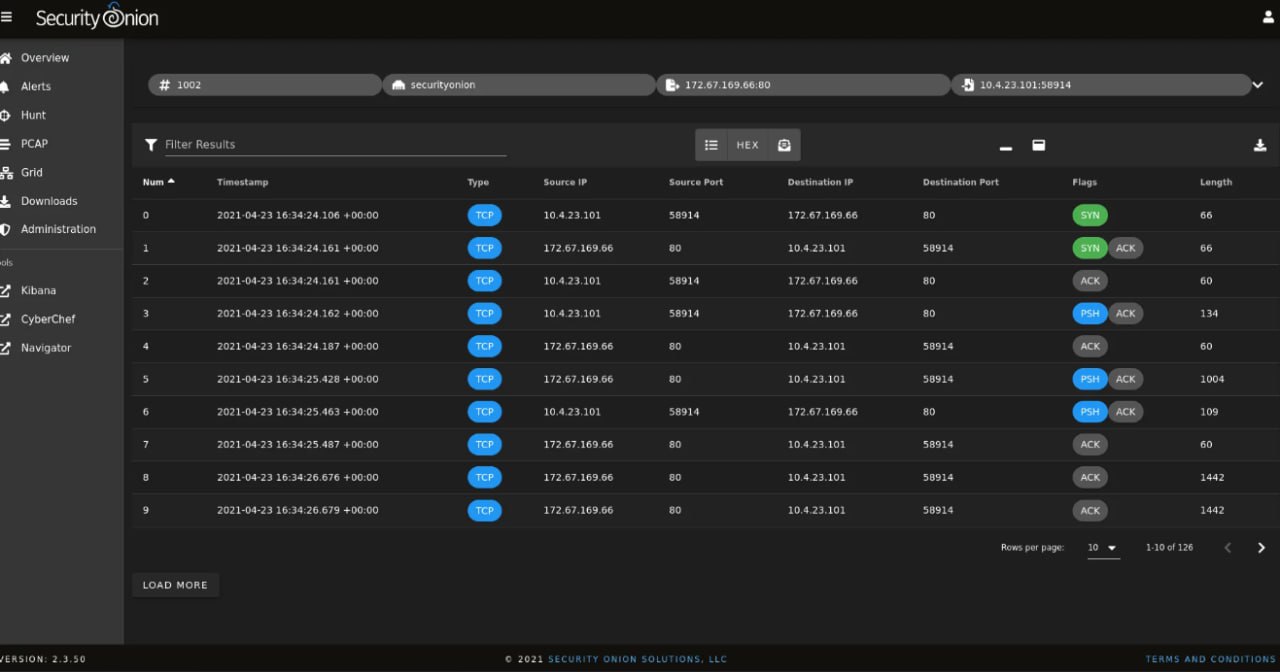Screen dimensions: 1280x672
Task: Toggle HEX packet view
Action: pyautogui.click(x=748, y=145)
